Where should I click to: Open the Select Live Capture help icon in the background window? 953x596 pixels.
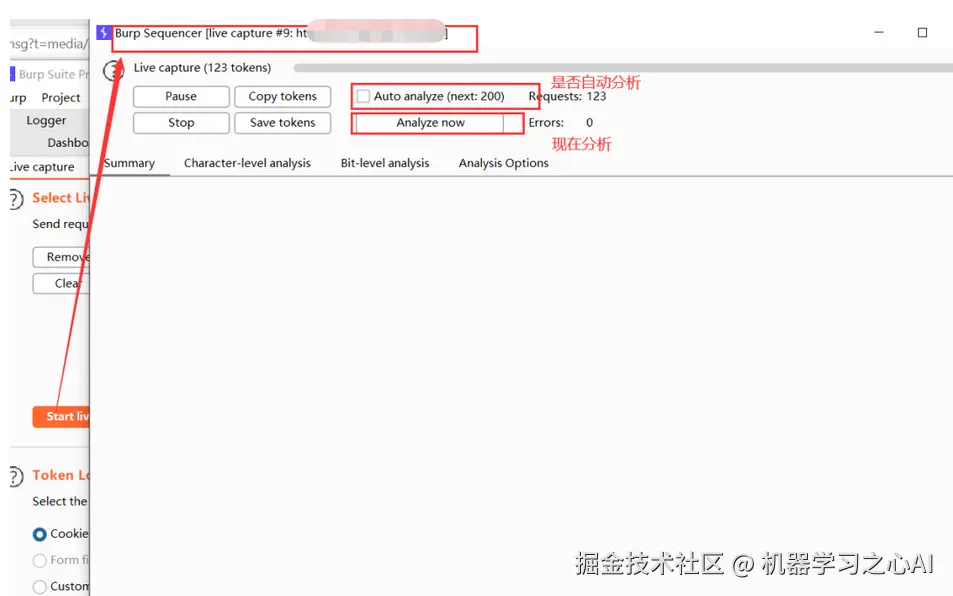point(16,199)
